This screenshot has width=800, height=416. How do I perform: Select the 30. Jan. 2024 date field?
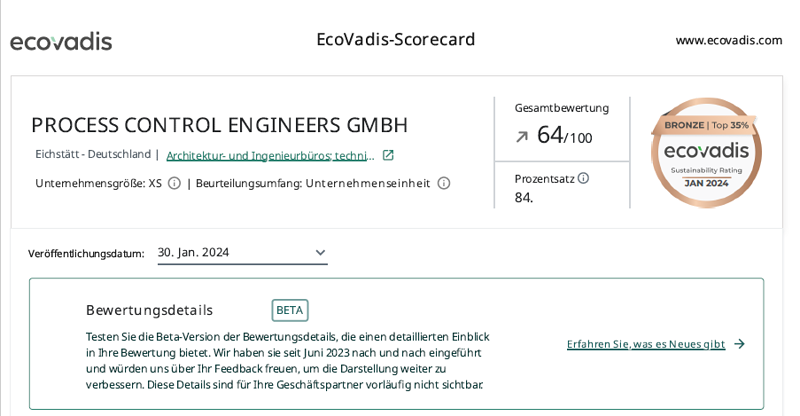pos(242,253)
